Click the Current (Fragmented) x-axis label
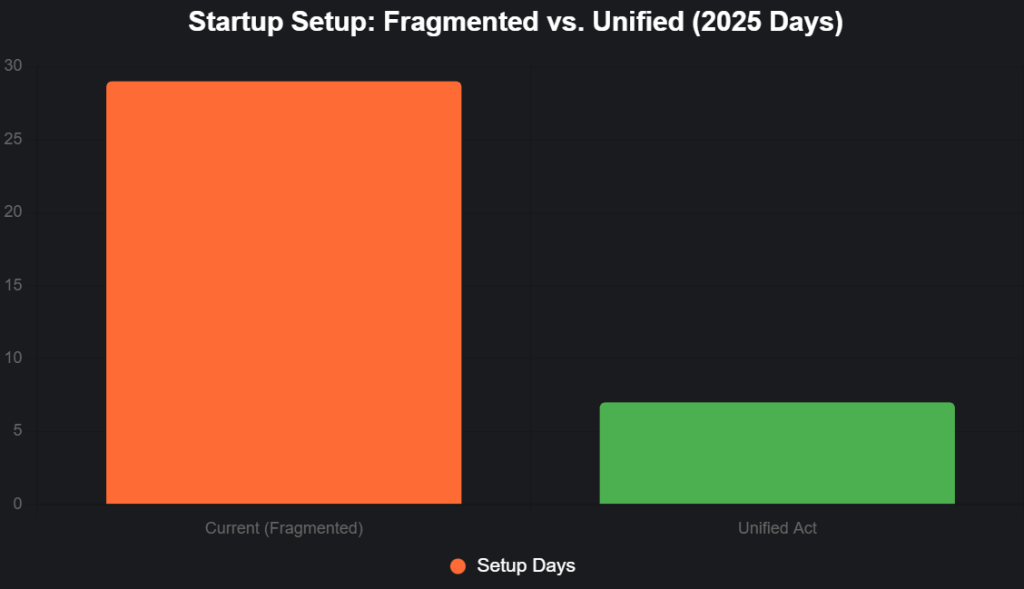 (283, 528)
